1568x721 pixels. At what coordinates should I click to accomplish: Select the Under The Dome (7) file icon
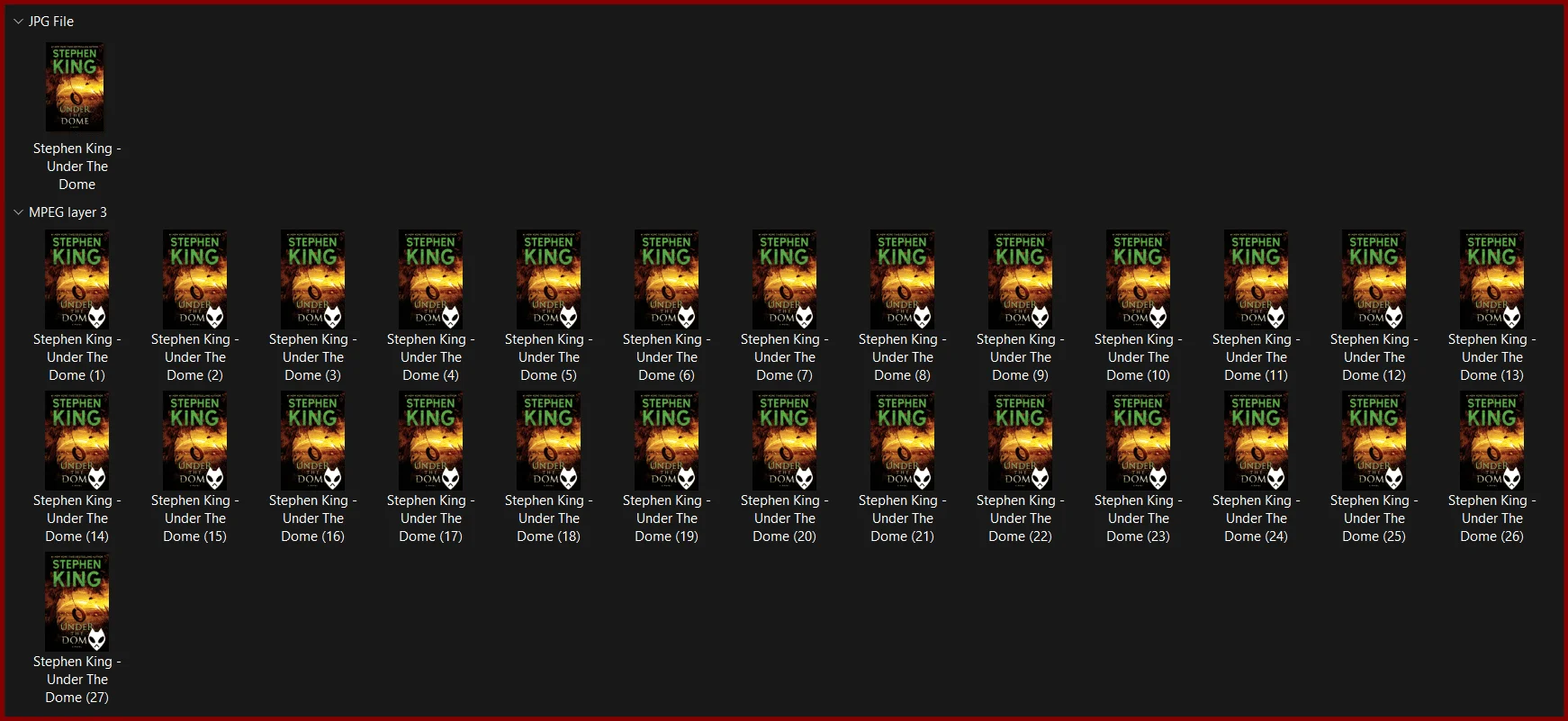coord(785,279)
